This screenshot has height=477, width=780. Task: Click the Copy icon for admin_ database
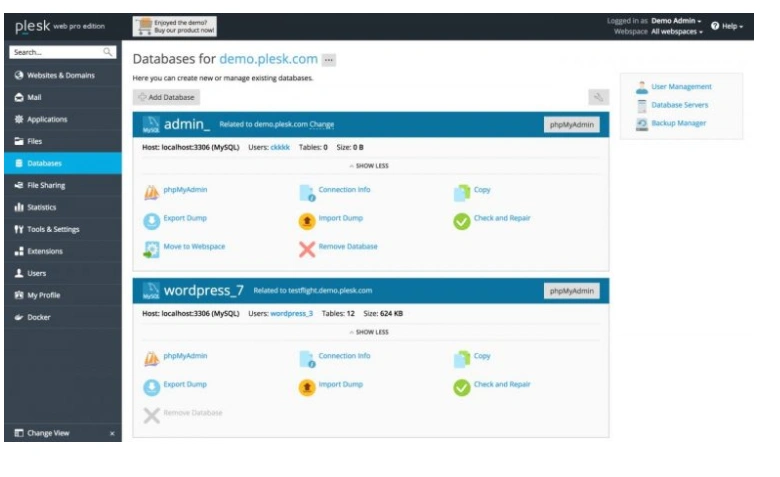click(x=462, y=192)
